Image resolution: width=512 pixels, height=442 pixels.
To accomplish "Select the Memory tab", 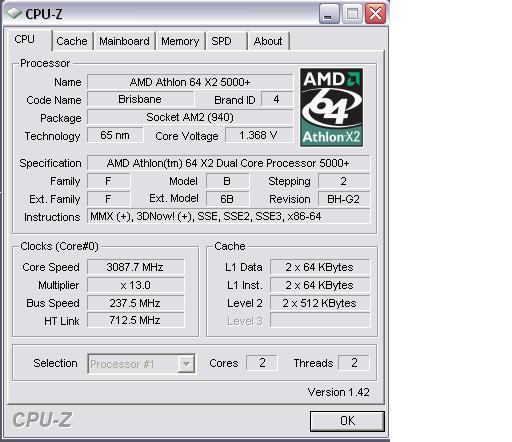I will (180, 41).
